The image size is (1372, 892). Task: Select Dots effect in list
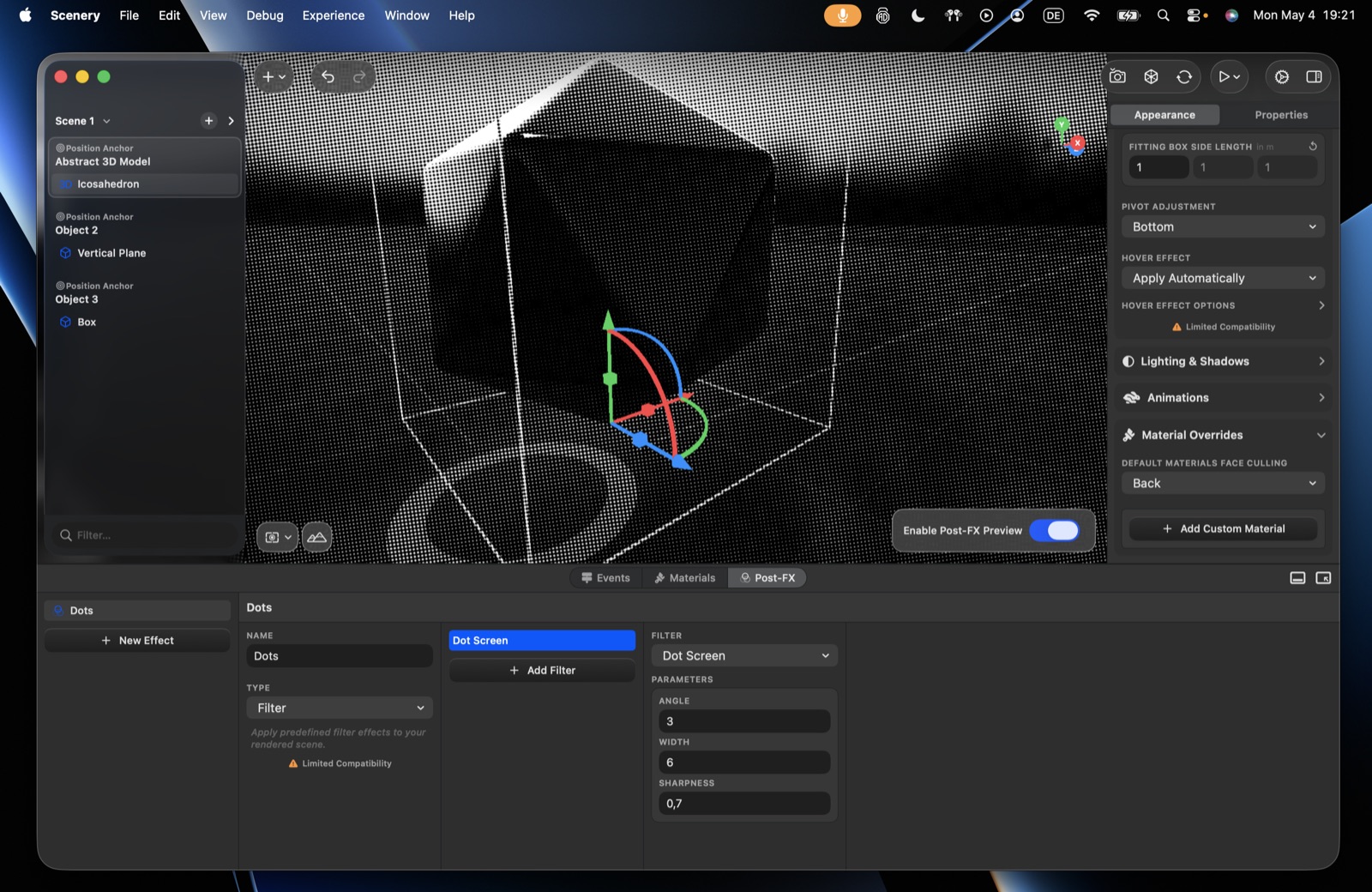coord(137,611)
